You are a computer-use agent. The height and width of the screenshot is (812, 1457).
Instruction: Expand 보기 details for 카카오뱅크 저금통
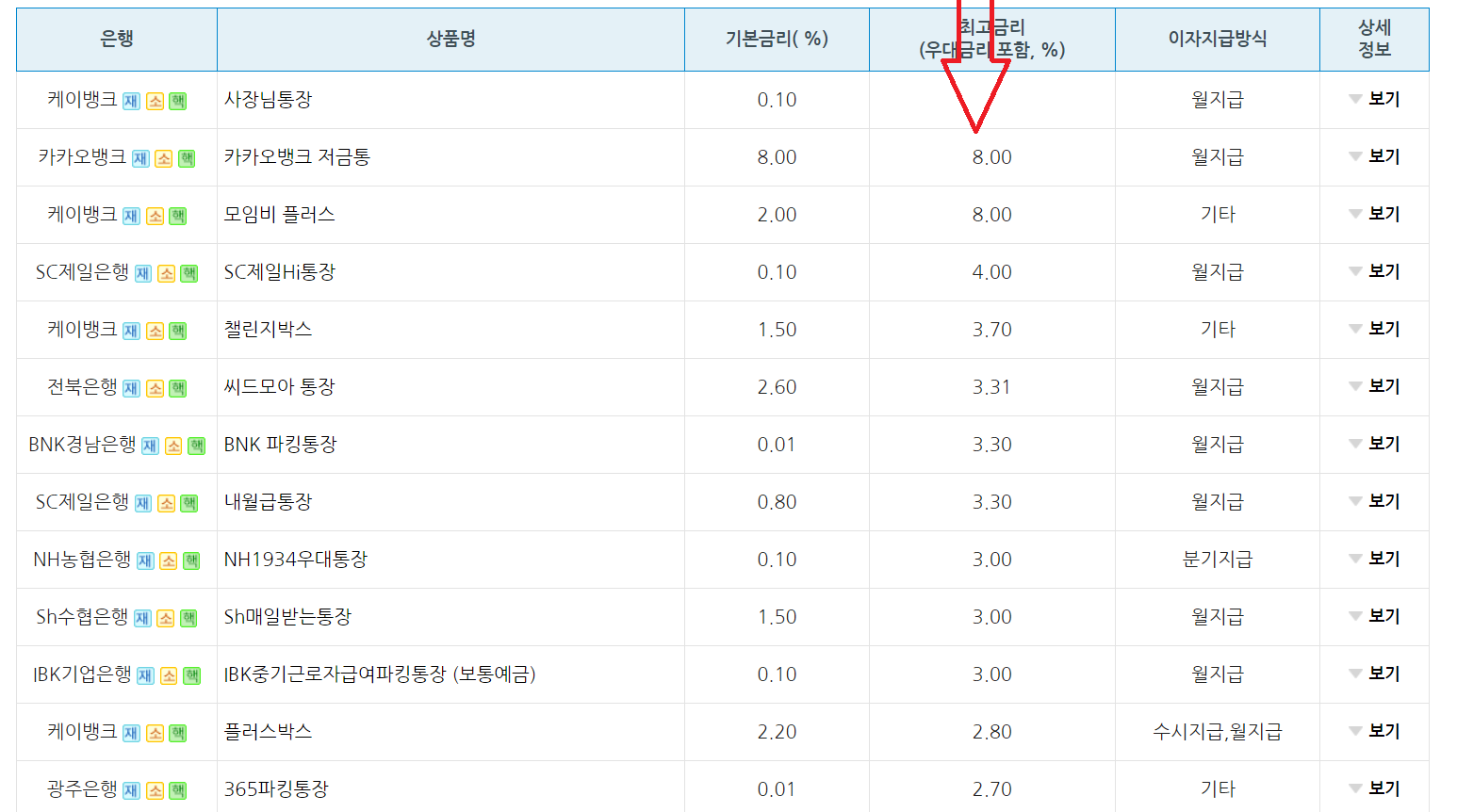point(1374,156)
